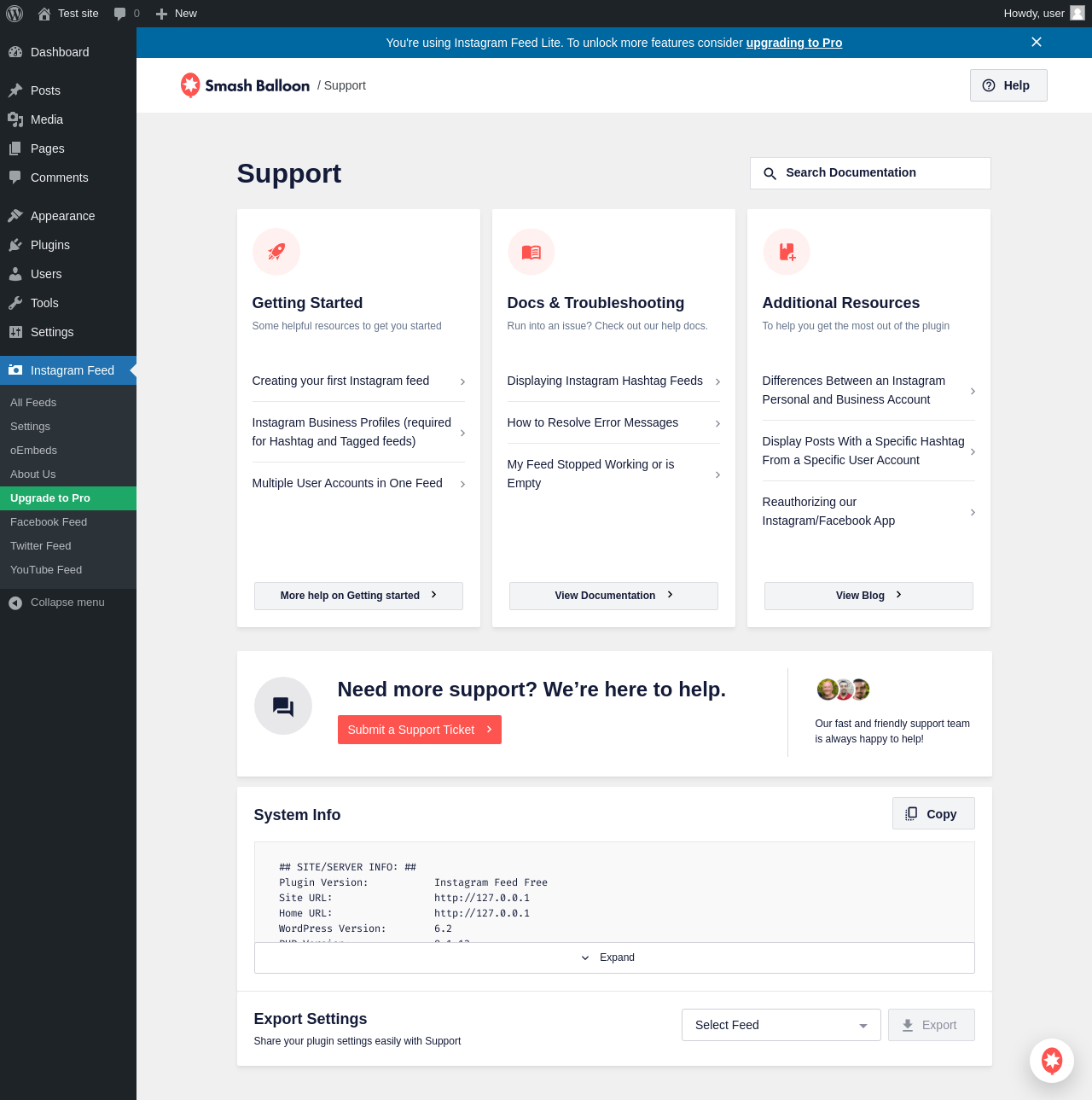Expand the System Info box

point(614,957)
